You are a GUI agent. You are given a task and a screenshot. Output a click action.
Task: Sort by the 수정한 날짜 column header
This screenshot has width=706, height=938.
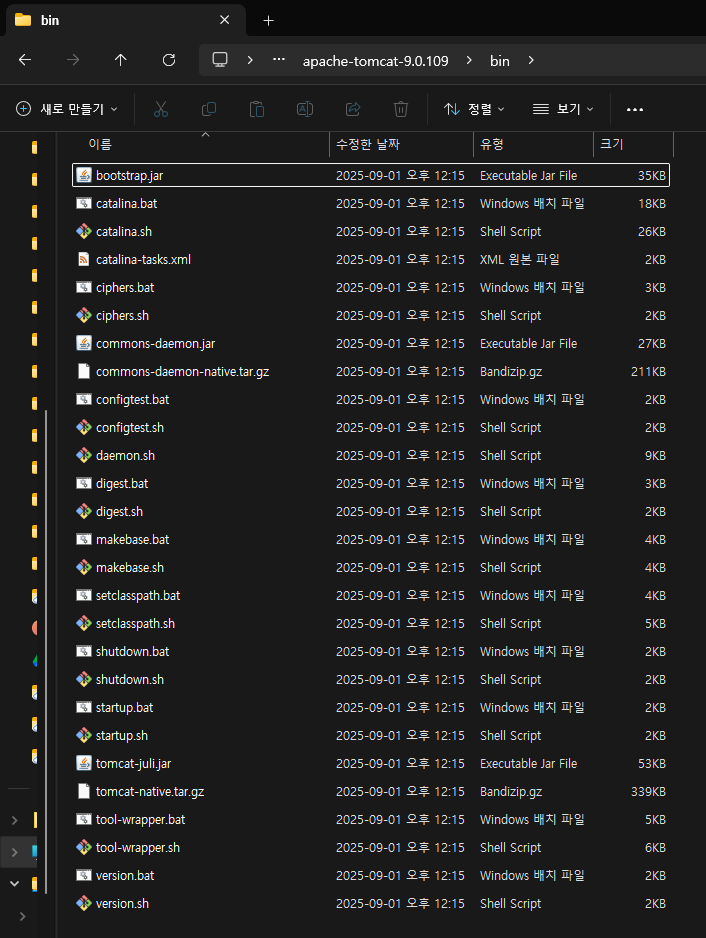[401, 144]
